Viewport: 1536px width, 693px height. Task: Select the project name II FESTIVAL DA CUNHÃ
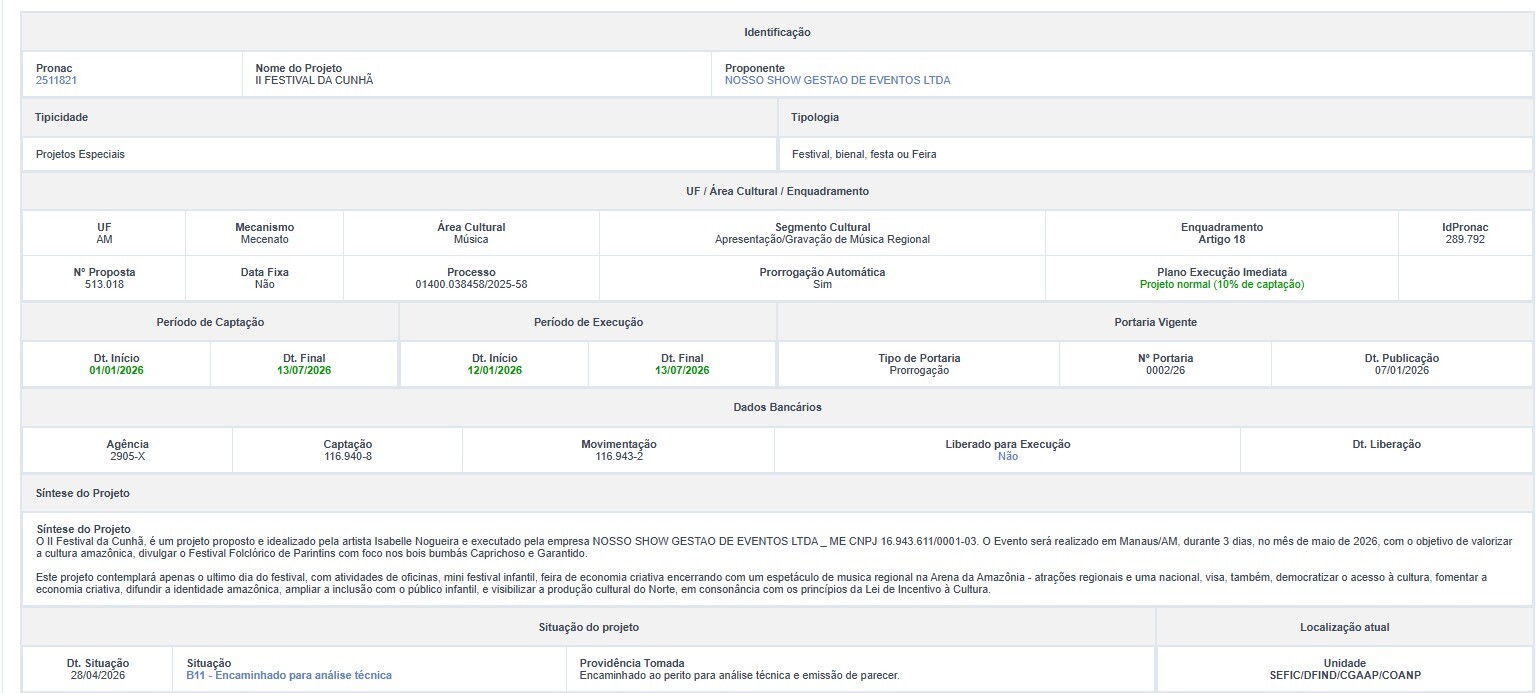tap(314, 80)
